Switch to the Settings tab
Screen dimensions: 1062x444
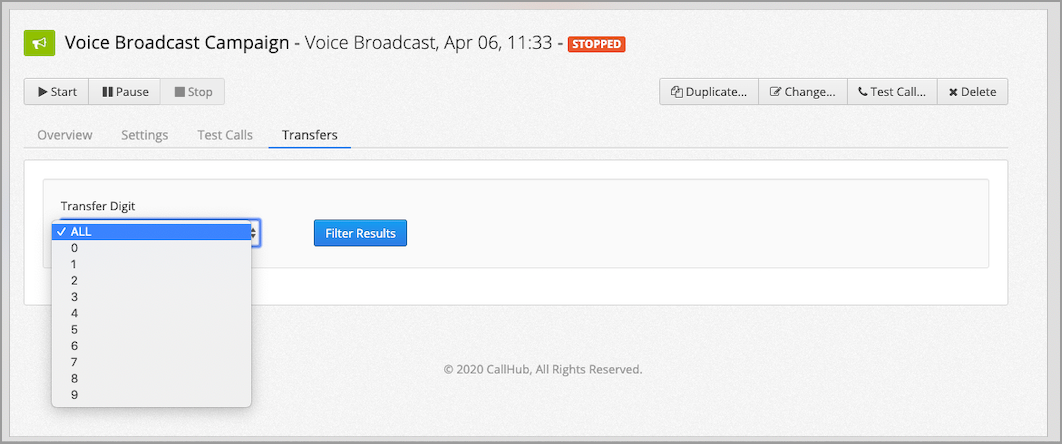[145, 135]
